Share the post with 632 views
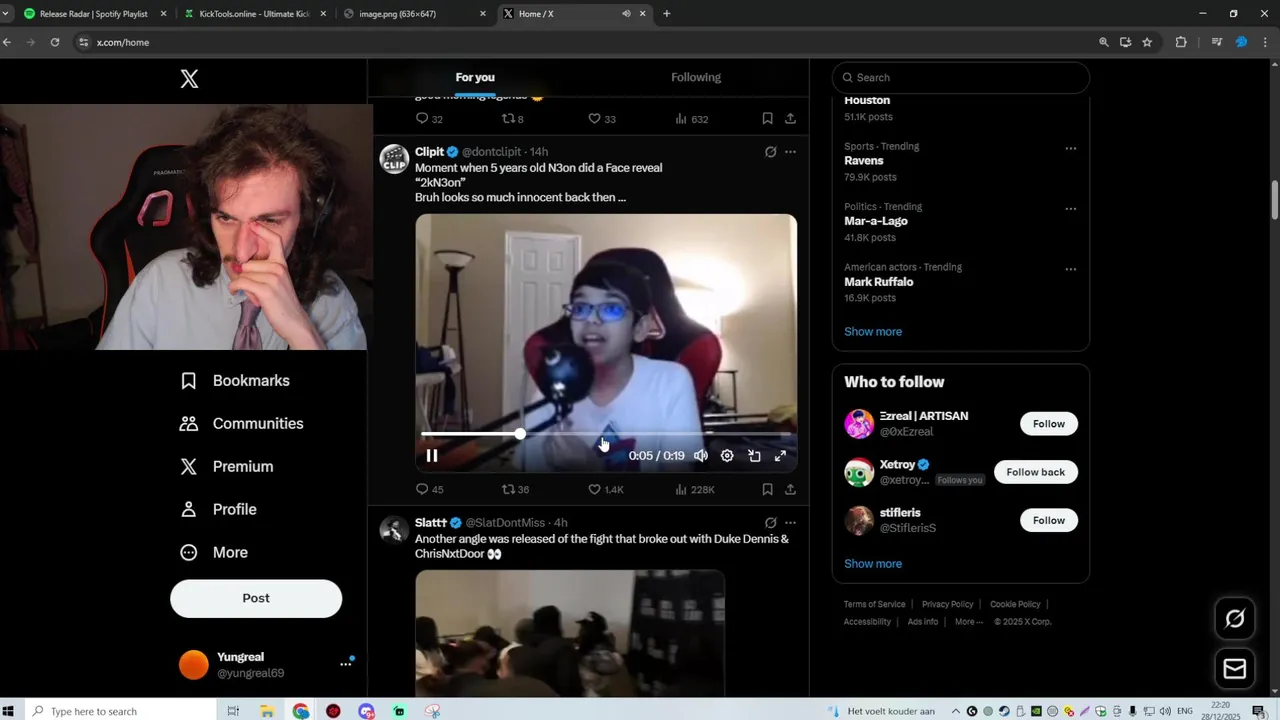Screen dimensions: 1280x720 click(x=790, y=119)
